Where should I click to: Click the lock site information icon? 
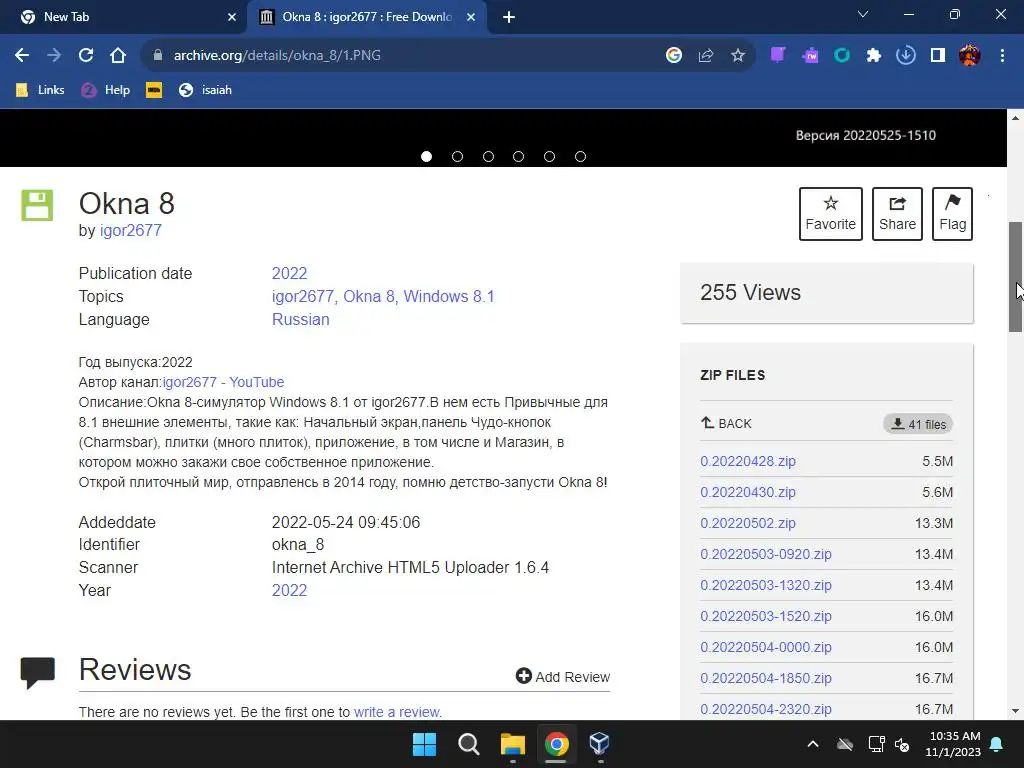pyautogui.click(x=157, y=56)
